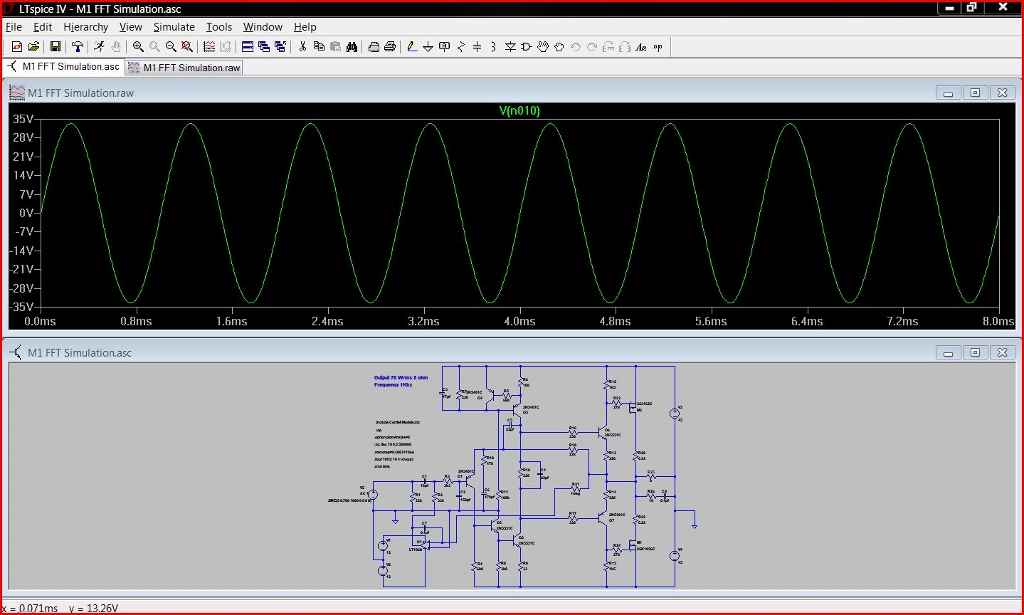Select the Inductor component tool
Image resolution: width=1024 pixels, height=615 pixels.
(493, 46)
